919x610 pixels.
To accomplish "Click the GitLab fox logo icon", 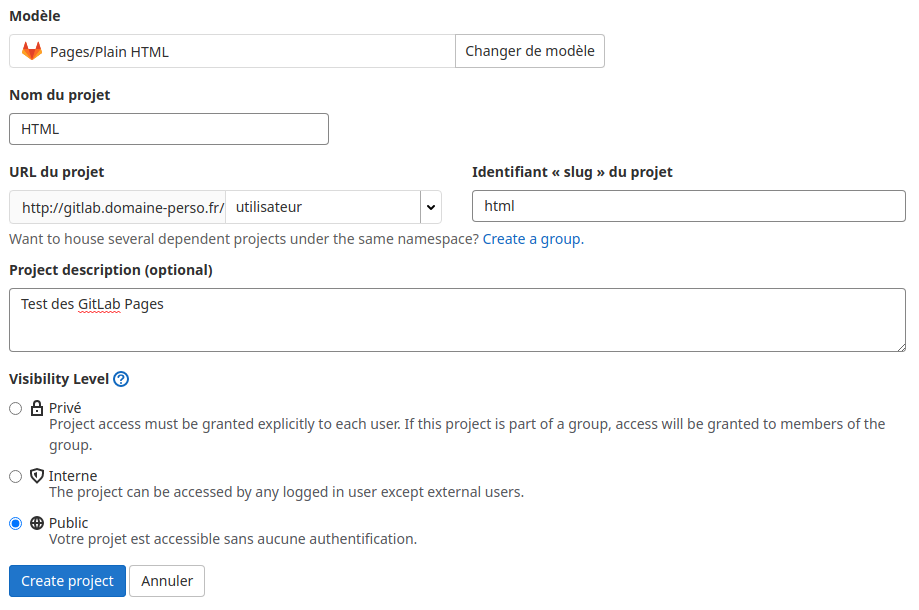I will click(x=32, y=51).
